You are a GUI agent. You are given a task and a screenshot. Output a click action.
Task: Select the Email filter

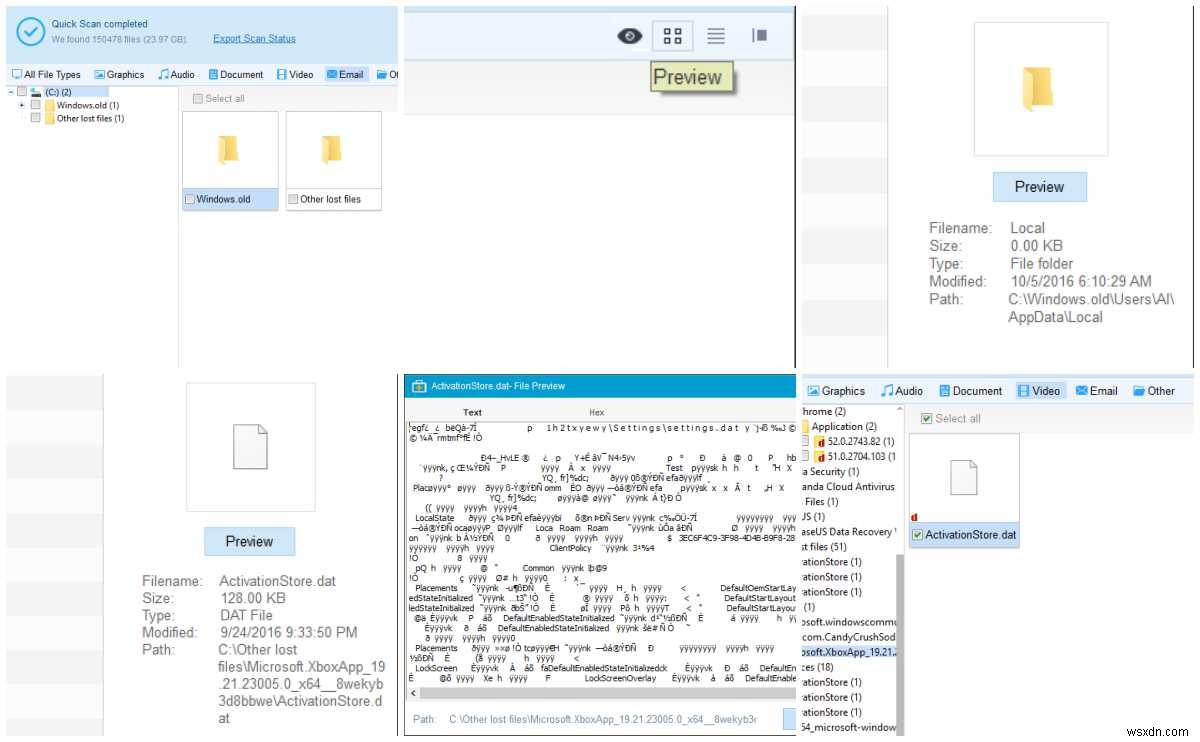[x=346, y=73]
